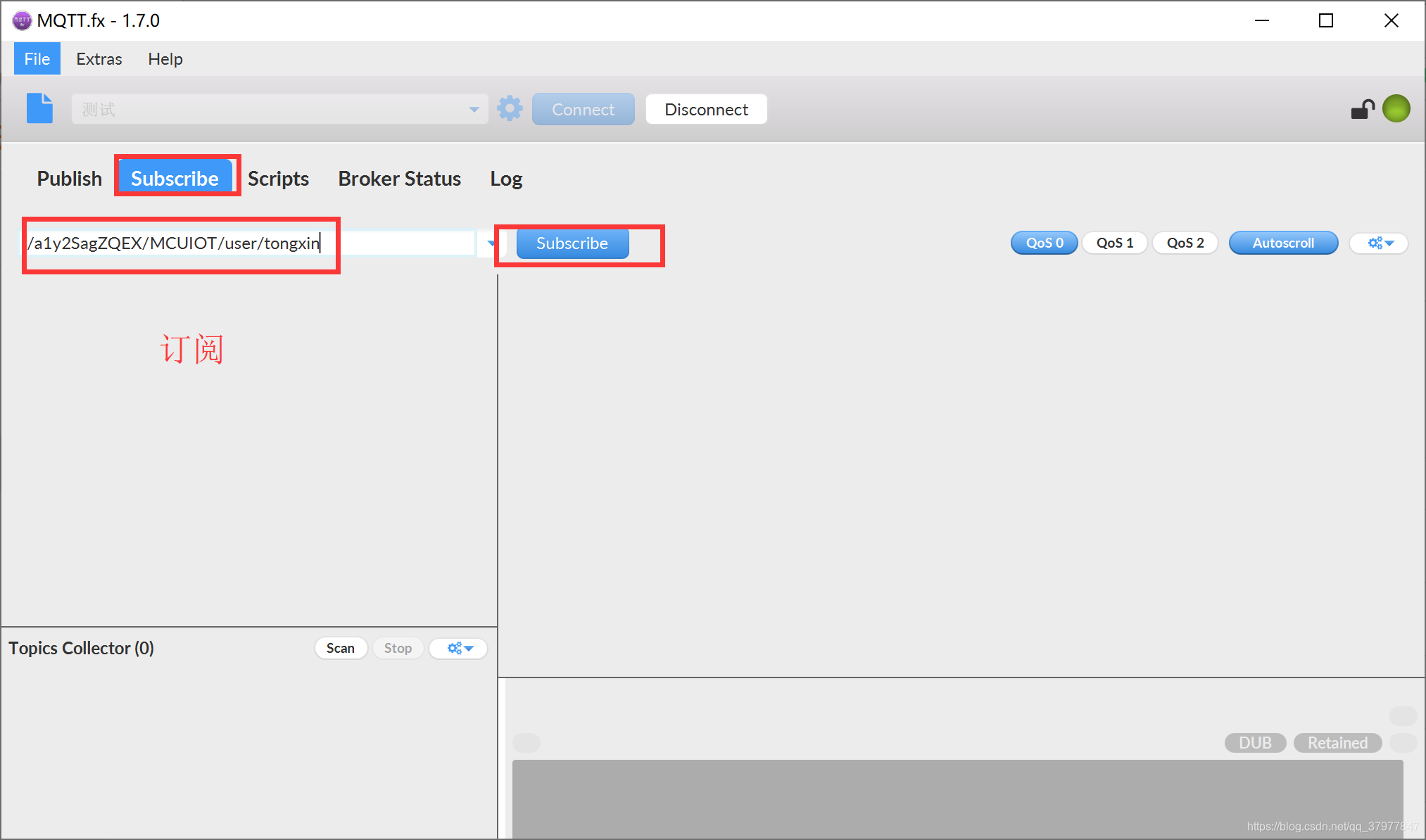Switch to the Log tab

(505, 178)
